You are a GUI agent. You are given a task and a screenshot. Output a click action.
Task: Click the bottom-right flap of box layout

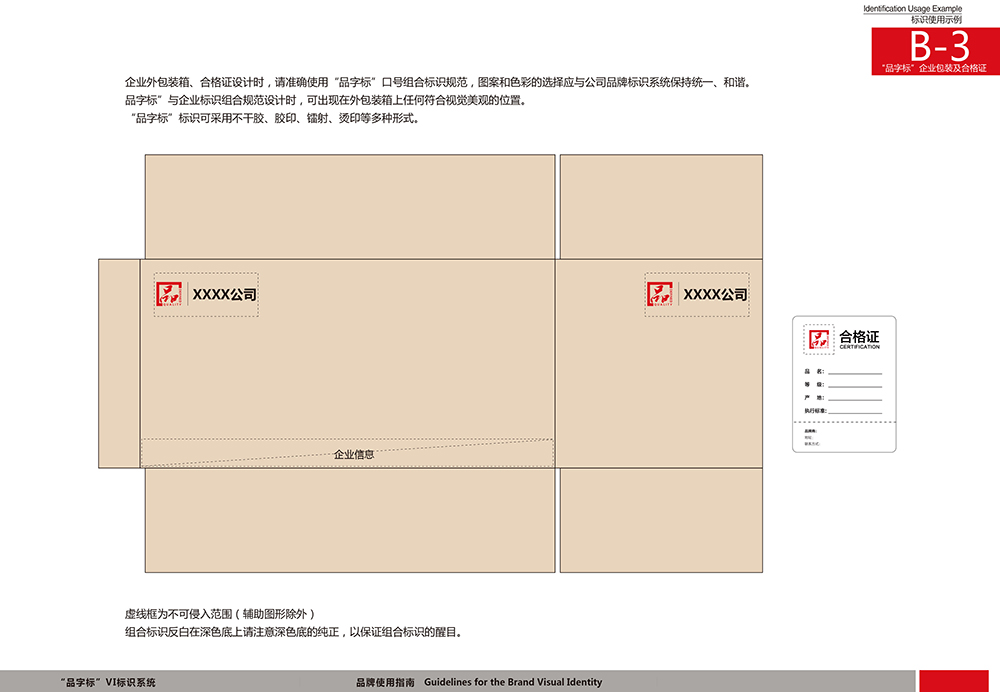click(661, 520)
